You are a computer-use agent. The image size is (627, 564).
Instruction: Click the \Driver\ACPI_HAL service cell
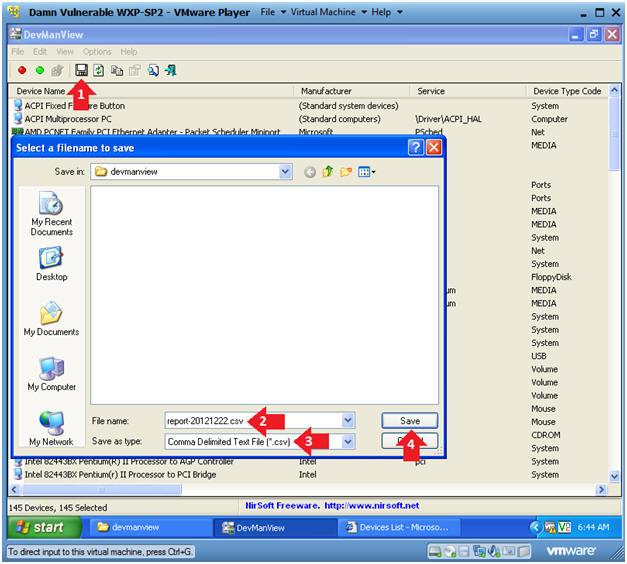(448, 119)
